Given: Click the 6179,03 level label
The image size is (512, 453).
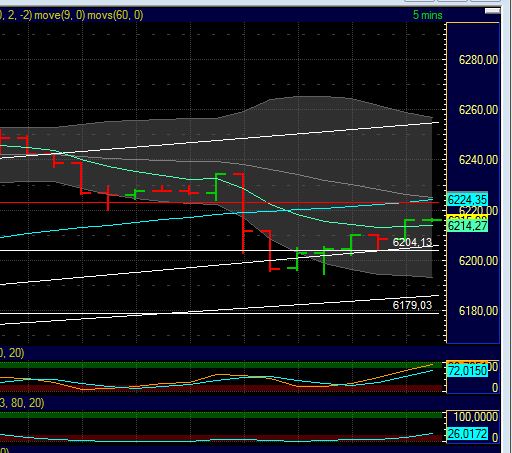Looking at the screenshot, I should pos(412,305).
